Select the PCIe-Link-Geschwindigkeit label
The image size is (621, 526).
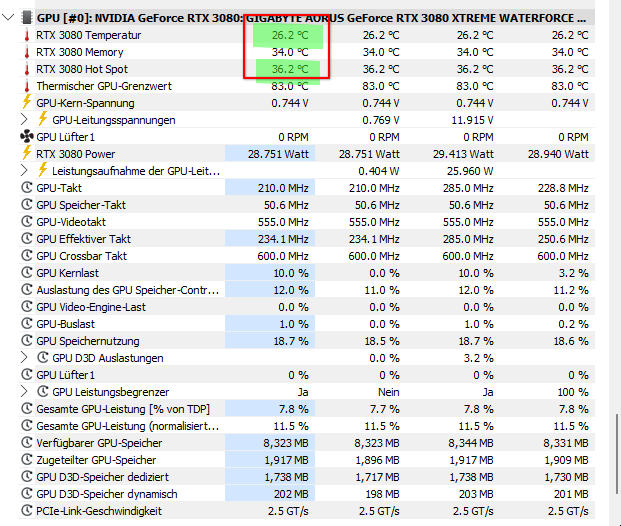[x=99, y=511]
